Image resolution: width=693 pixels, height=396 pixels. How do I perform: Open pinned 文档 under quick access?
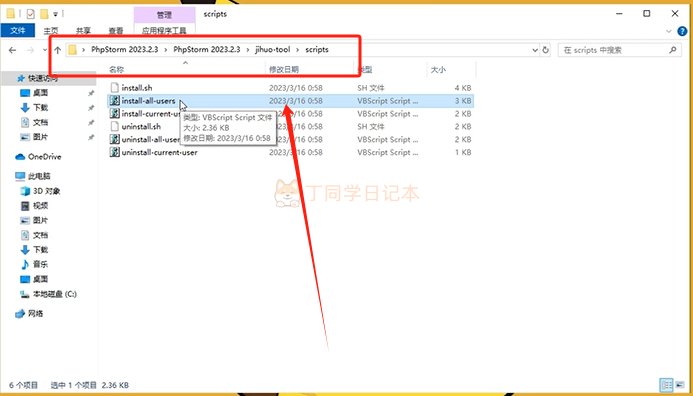(x=40, y=122)
